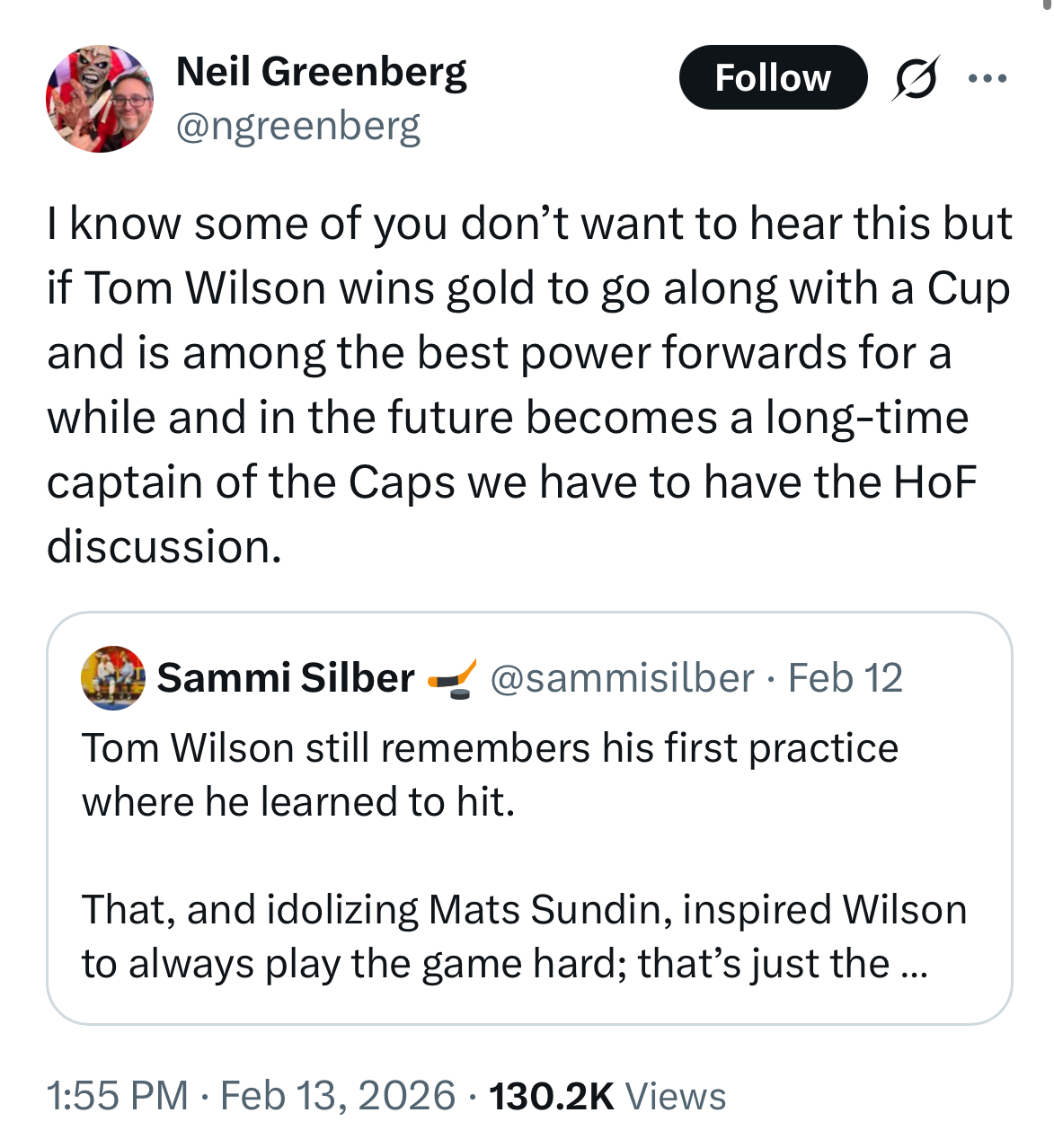Click the Feb 12 quoted post date
This screenshot has width=1054, height=1148.
tap(845, 677)
